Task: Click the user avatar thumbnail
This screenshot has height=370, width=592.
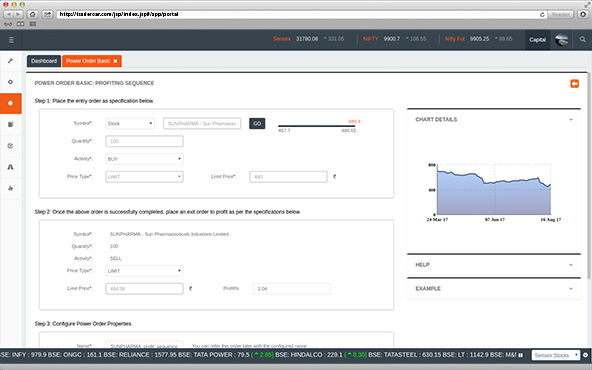Action: pos(561,40)
